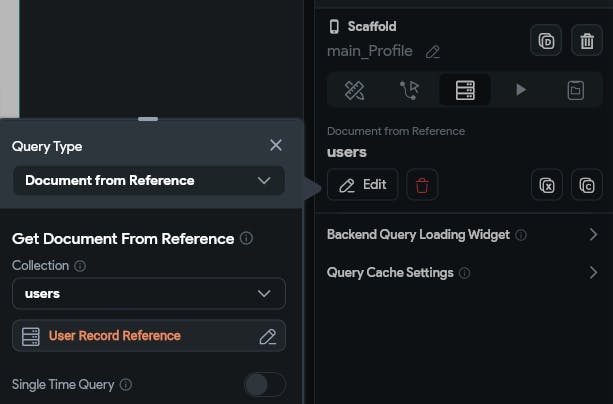Open the Documentation folder-icon tab
Viewport: 613px width, 404px height.
click(x=575, y=90)
